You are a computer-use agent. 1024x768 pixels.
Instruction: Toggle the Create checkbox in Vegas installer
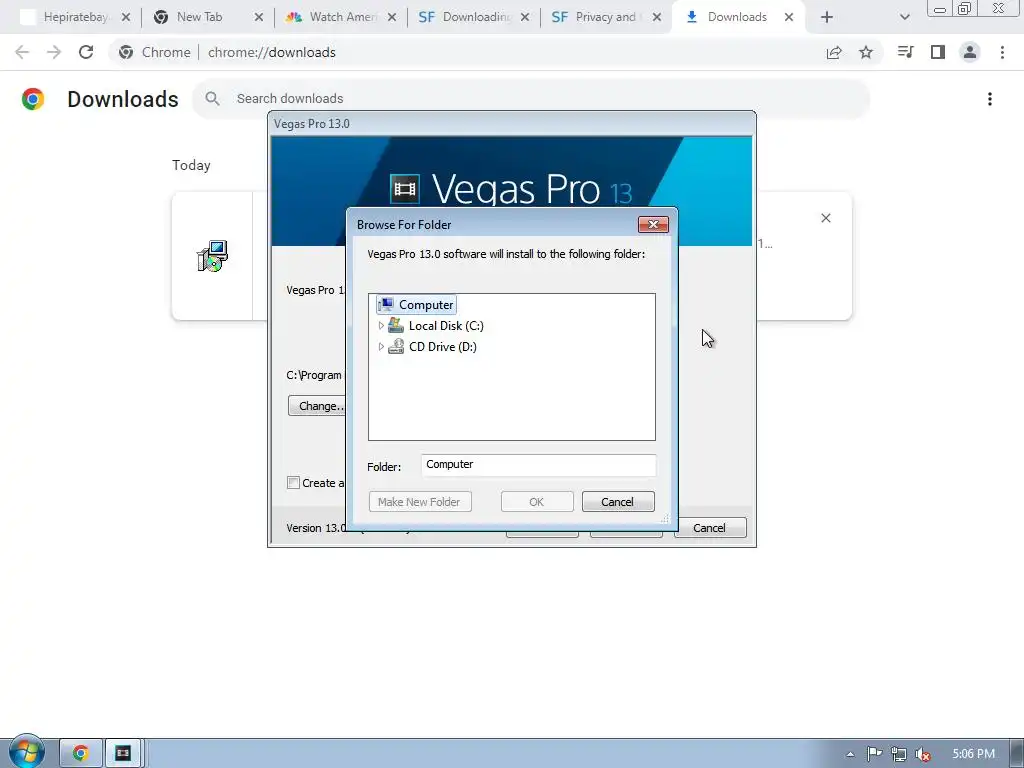pyautogui.click(x=293, y=483)
